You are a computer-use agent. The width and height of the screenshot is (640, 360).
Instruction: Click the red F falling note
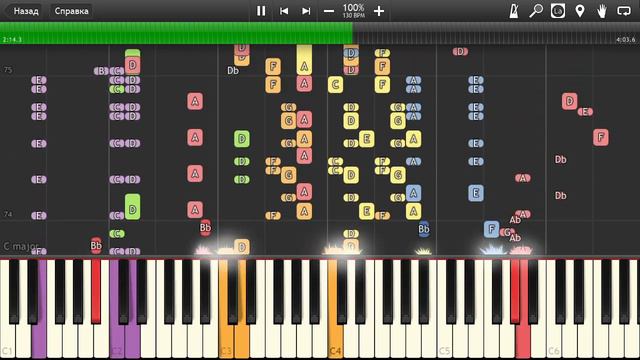pos(601,137)
